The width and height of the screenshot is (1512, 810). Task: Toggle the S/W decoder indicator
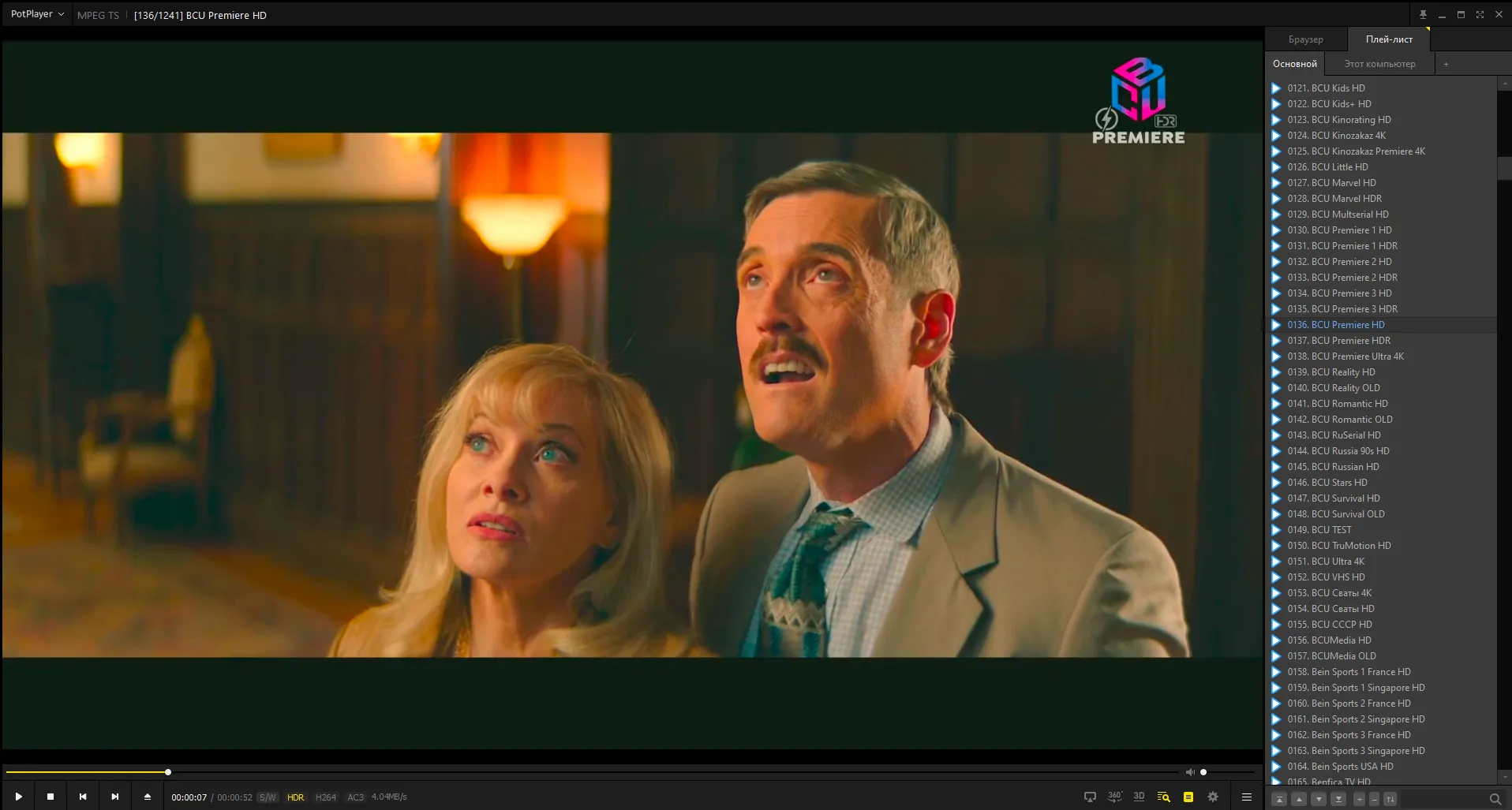(268, 797)
